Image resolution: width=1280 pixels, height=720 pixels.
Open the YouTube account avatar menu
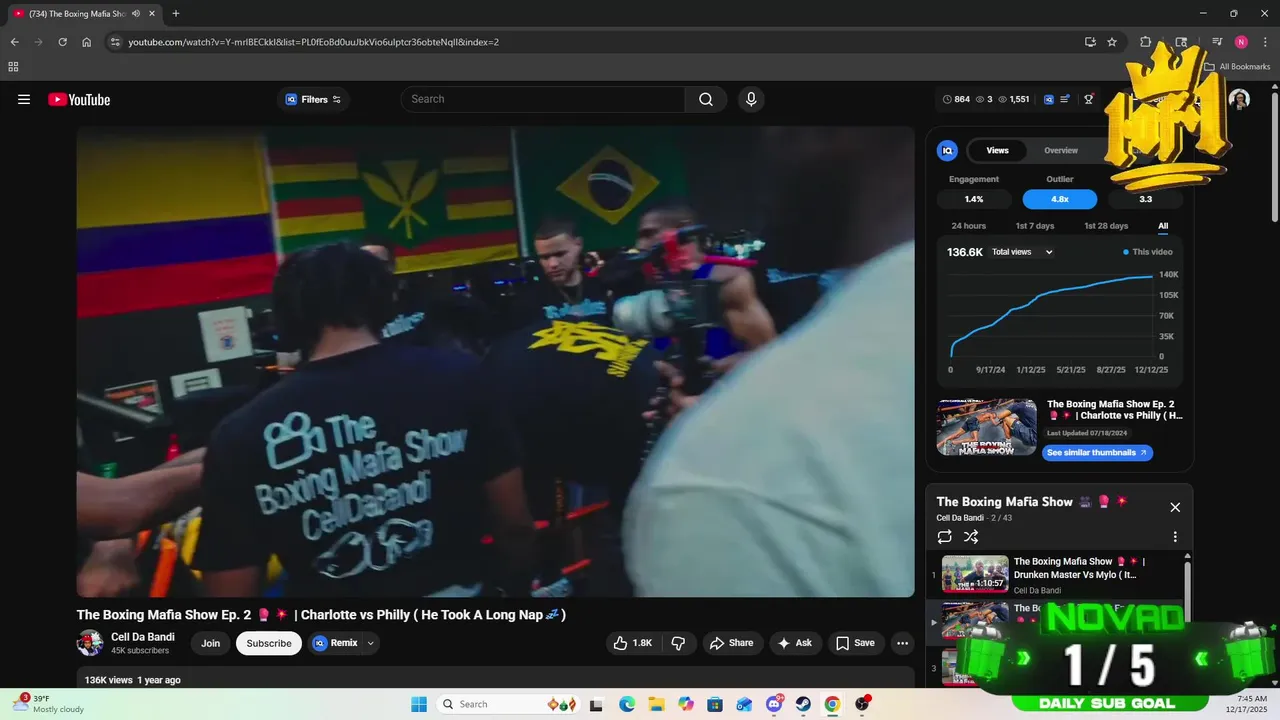point(1239,99)
